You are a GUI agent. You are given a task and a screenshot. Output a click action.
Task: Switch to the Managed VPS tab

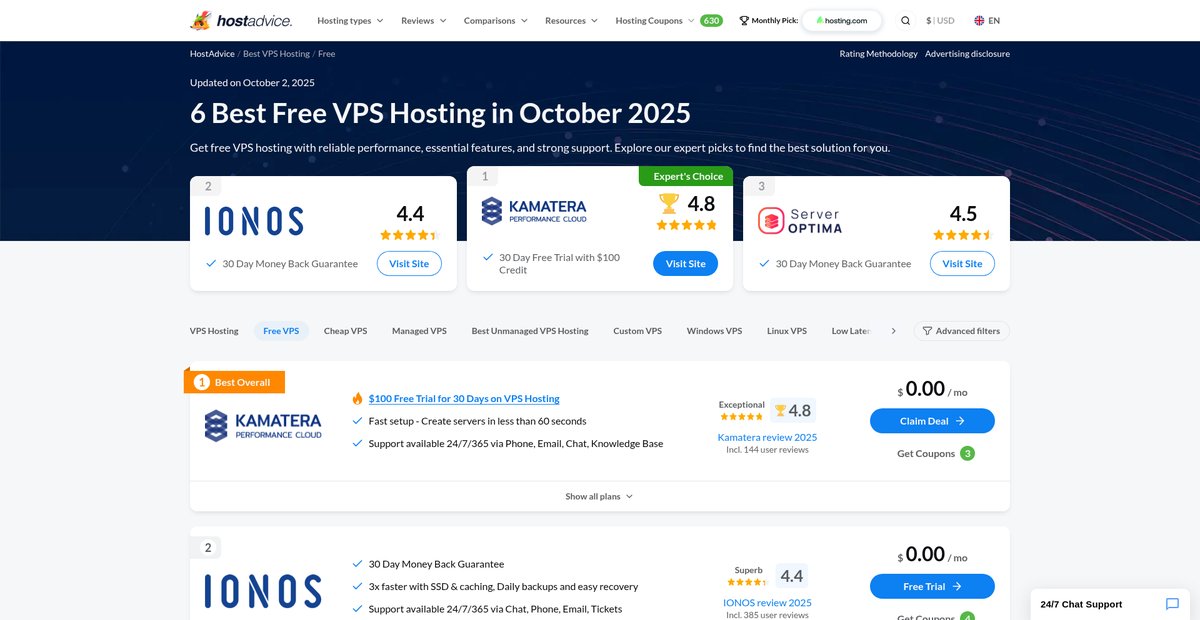coord(419,331)
